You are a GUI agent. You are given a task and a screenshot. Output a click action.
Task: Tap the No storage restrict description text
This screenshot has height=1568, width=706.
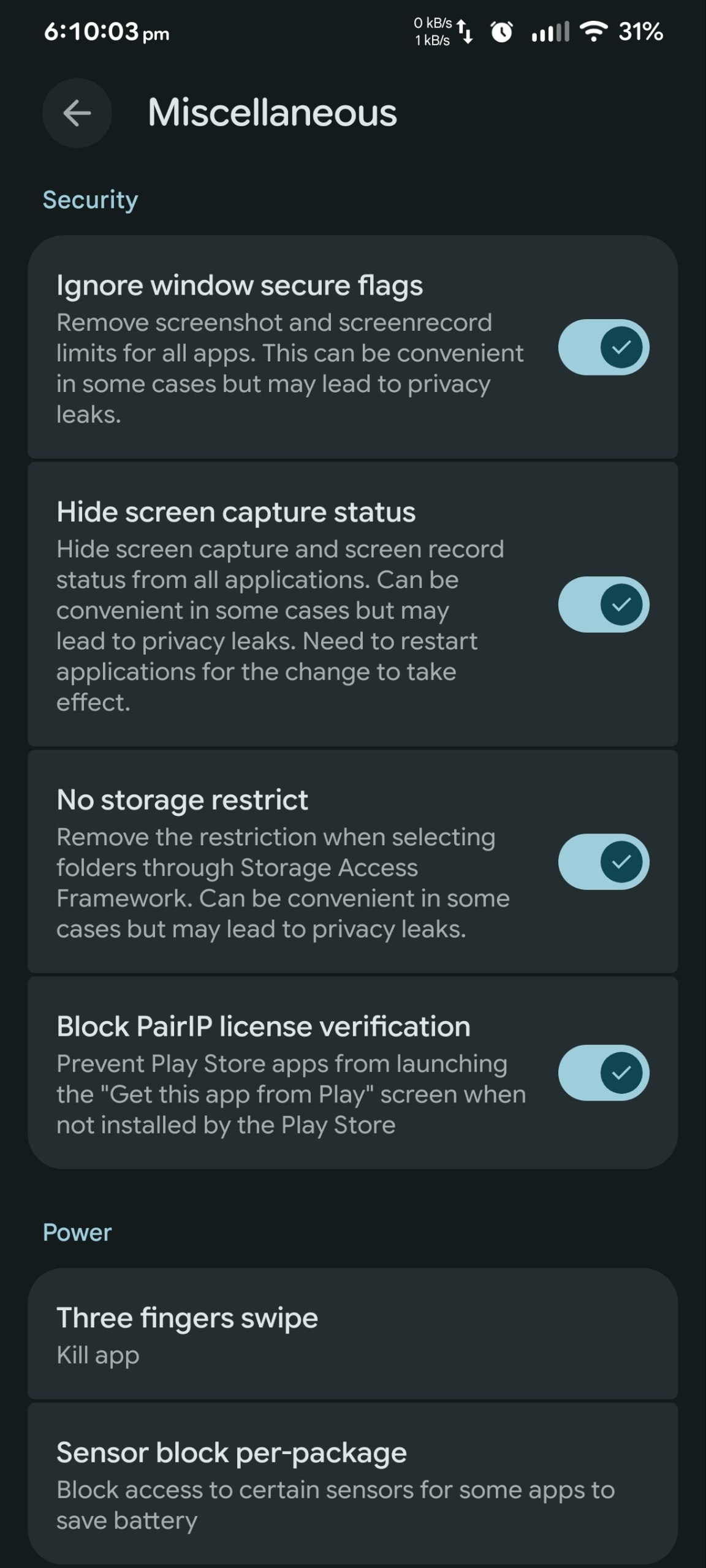[283, 883]
